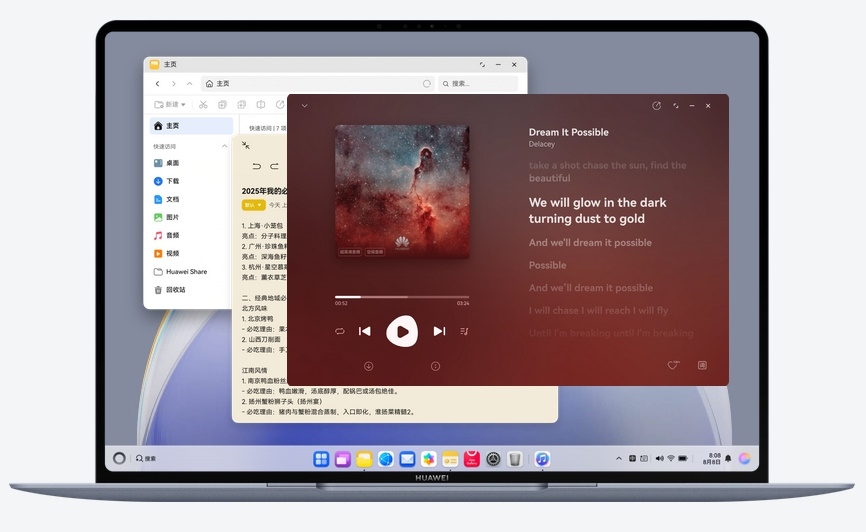Play the song Dream It Possible
Viewport: 866px width, 532px height.
click(402, 331)
